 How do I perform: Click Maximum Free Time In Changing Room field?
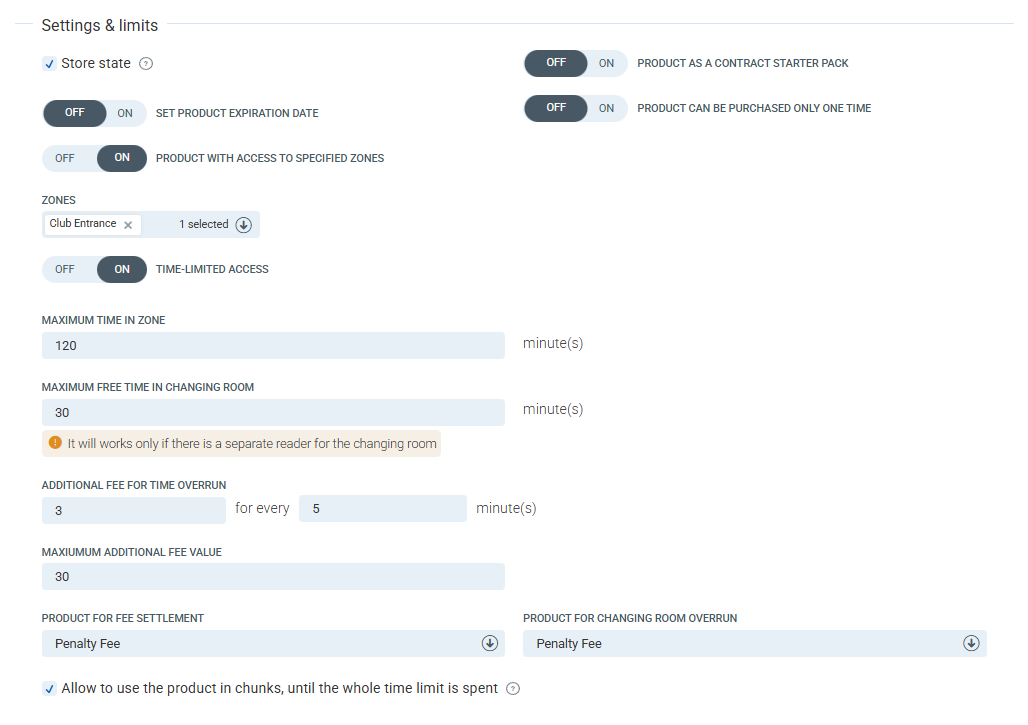[273, 412]
